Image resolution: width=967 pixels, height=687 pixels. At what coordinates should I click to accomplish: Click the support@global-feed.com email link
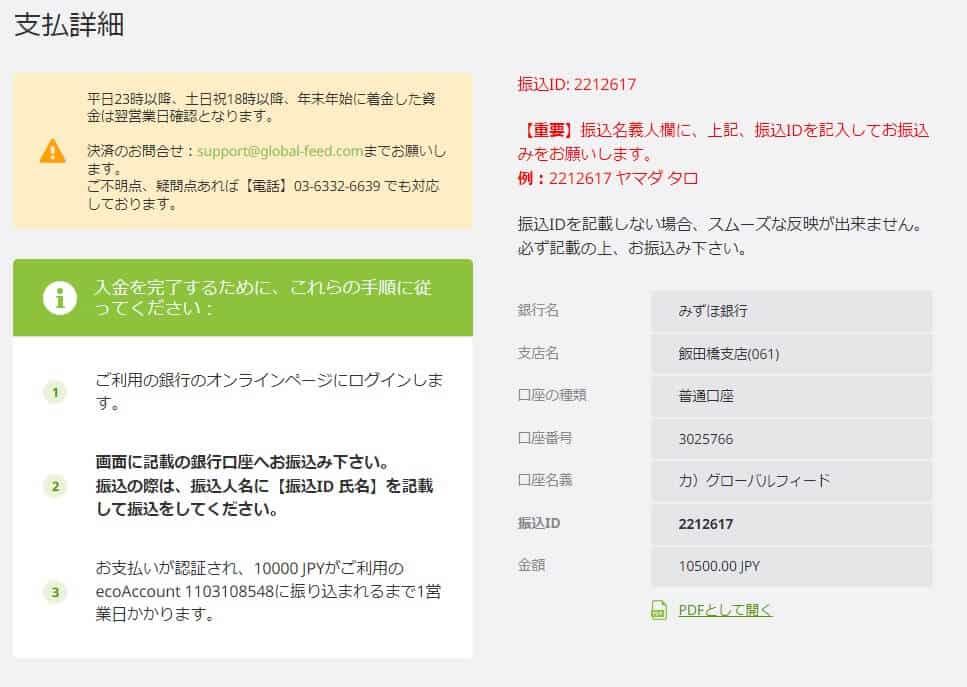280,151
